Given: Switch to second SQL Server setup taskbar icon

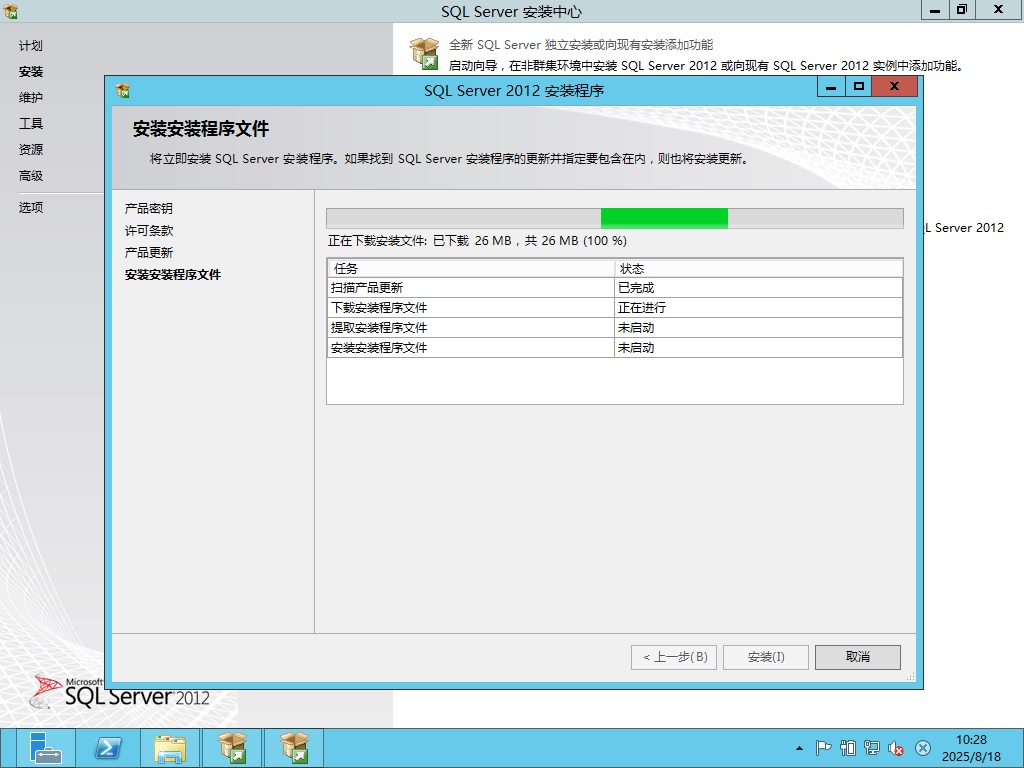Looking at the screenshot, I should pyautogui.click(x=294, y=748).
